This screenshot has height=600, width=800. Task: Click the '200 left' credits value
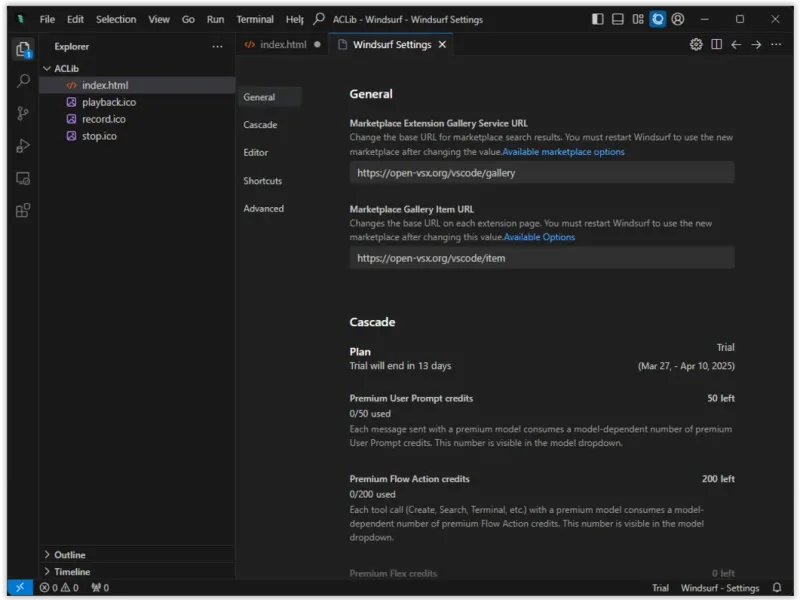click(718, 479)
